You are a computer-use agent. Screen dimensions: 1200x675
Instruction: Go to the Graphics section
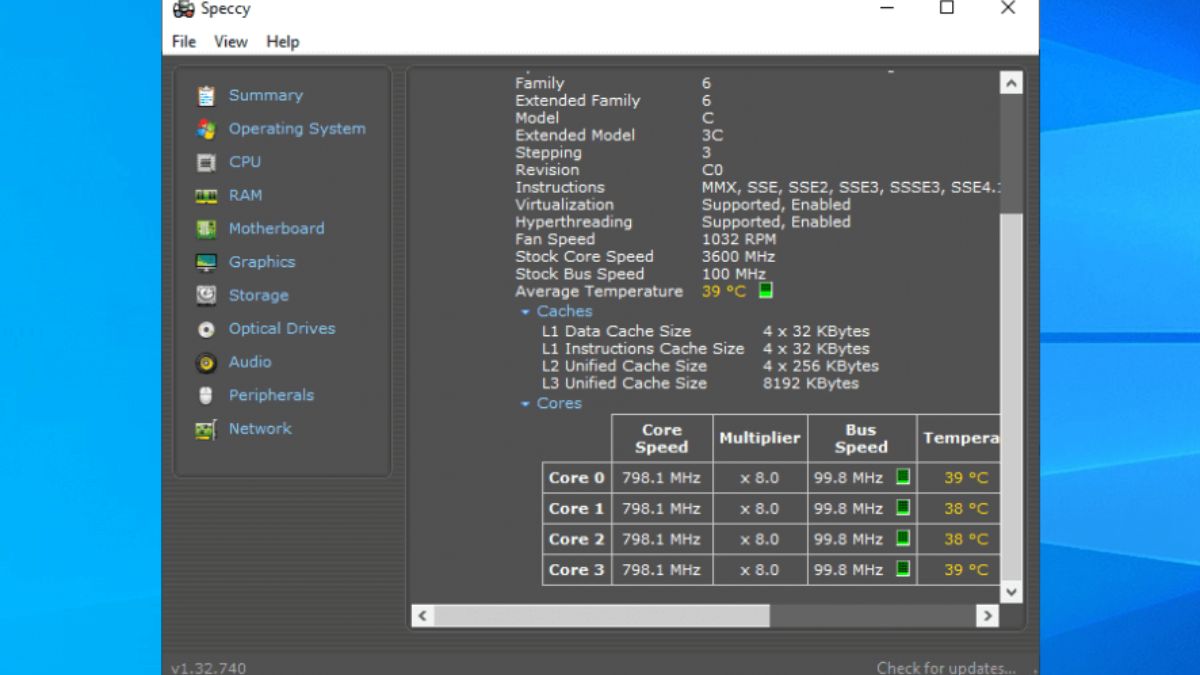coord(262,262)
